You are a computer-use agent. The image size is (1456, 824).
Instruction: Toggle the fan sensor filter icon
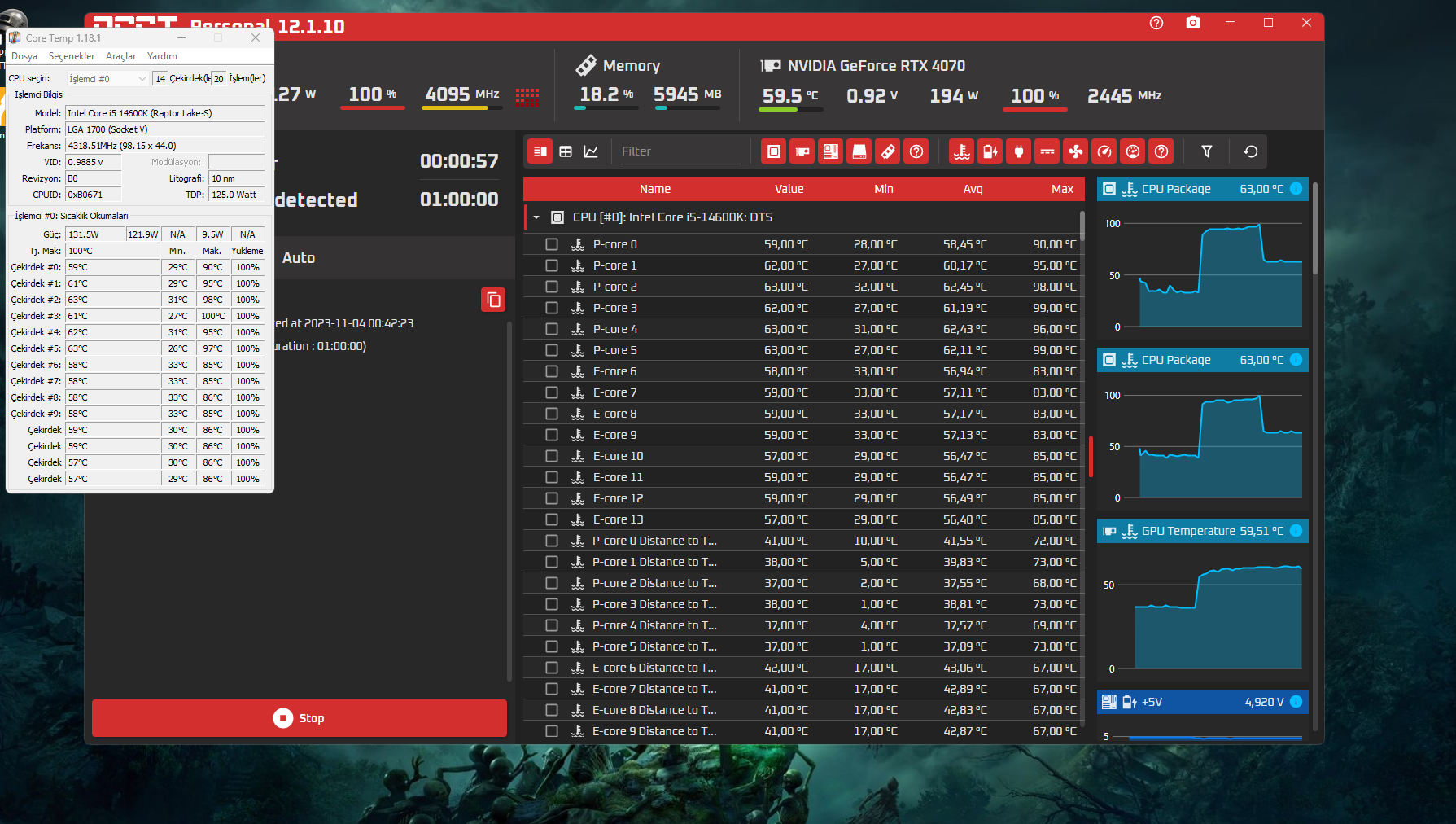(x=1076, y=151)
